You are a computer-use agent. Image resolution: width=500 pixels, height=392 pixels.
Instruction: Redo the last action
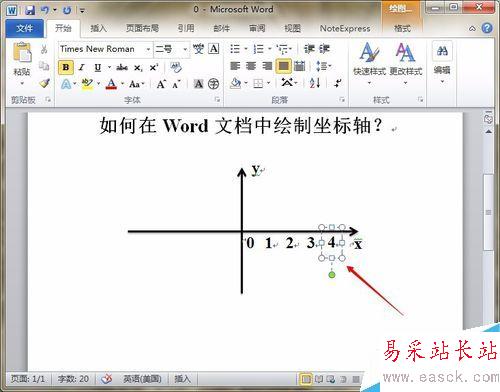[67, 10]
